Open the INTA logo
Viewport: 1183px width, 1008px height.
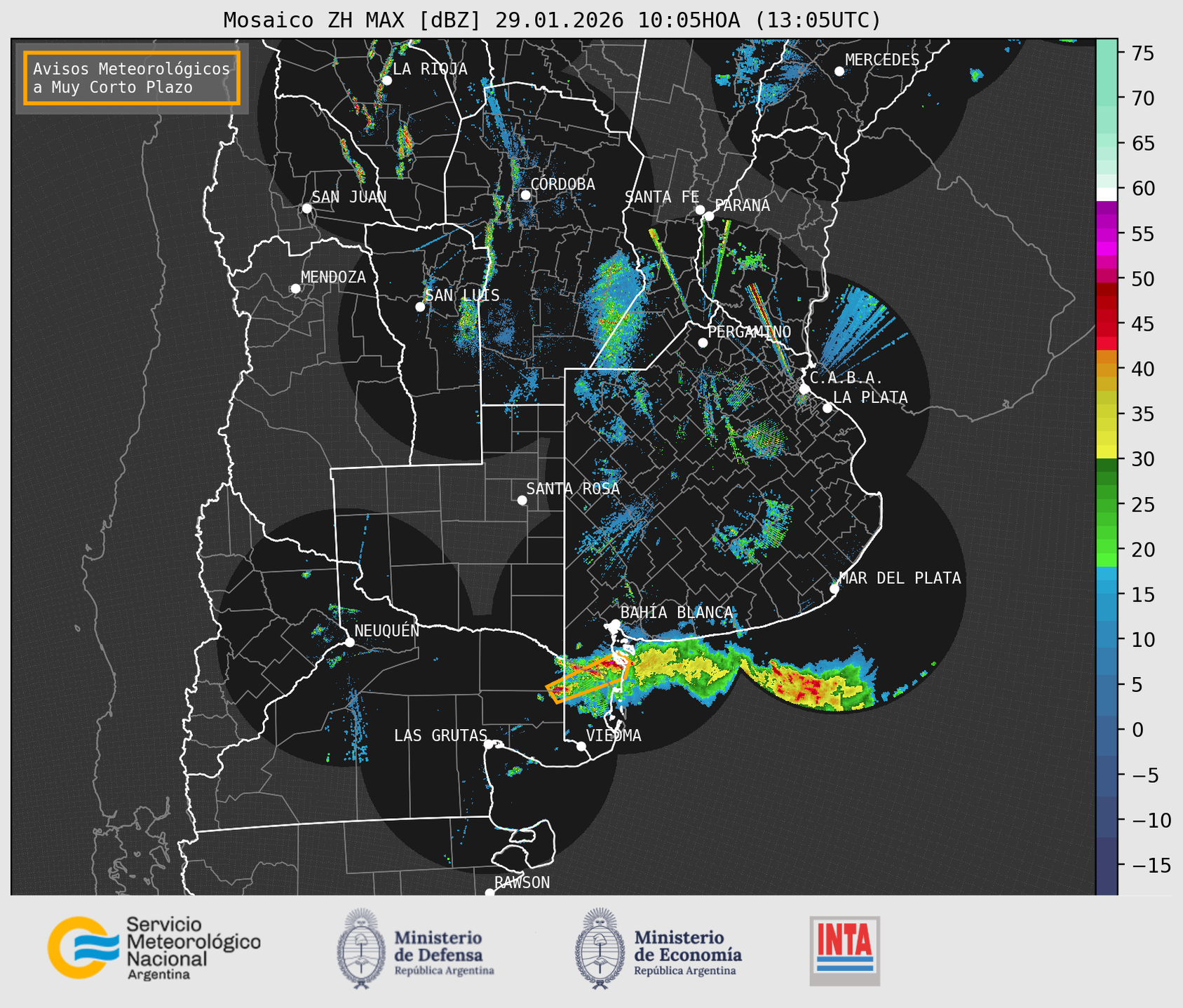tap(845, 951)
